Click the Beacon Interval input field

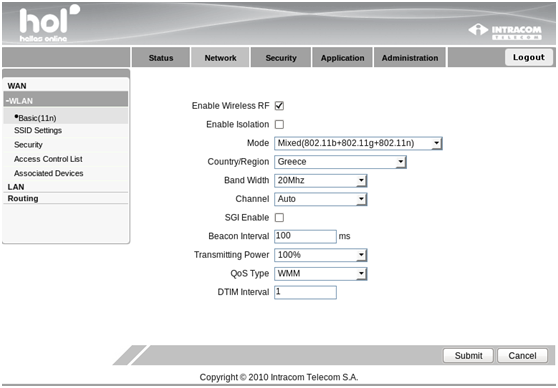(305, 236)
